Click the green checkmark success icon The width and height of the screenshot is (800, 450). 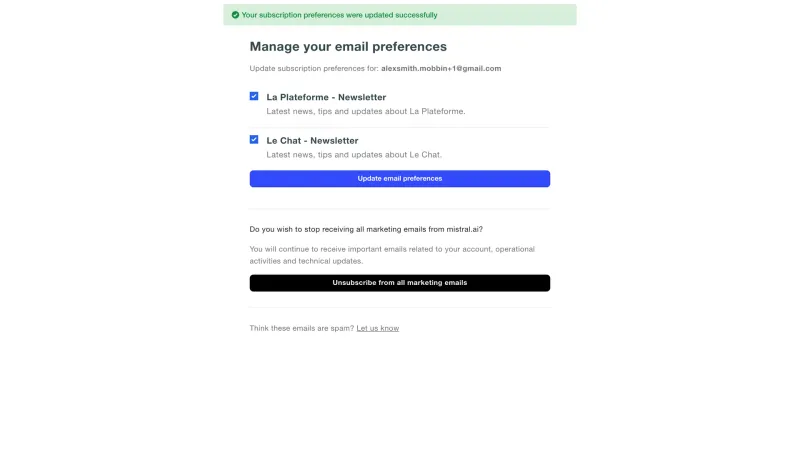tap(235, 15)
